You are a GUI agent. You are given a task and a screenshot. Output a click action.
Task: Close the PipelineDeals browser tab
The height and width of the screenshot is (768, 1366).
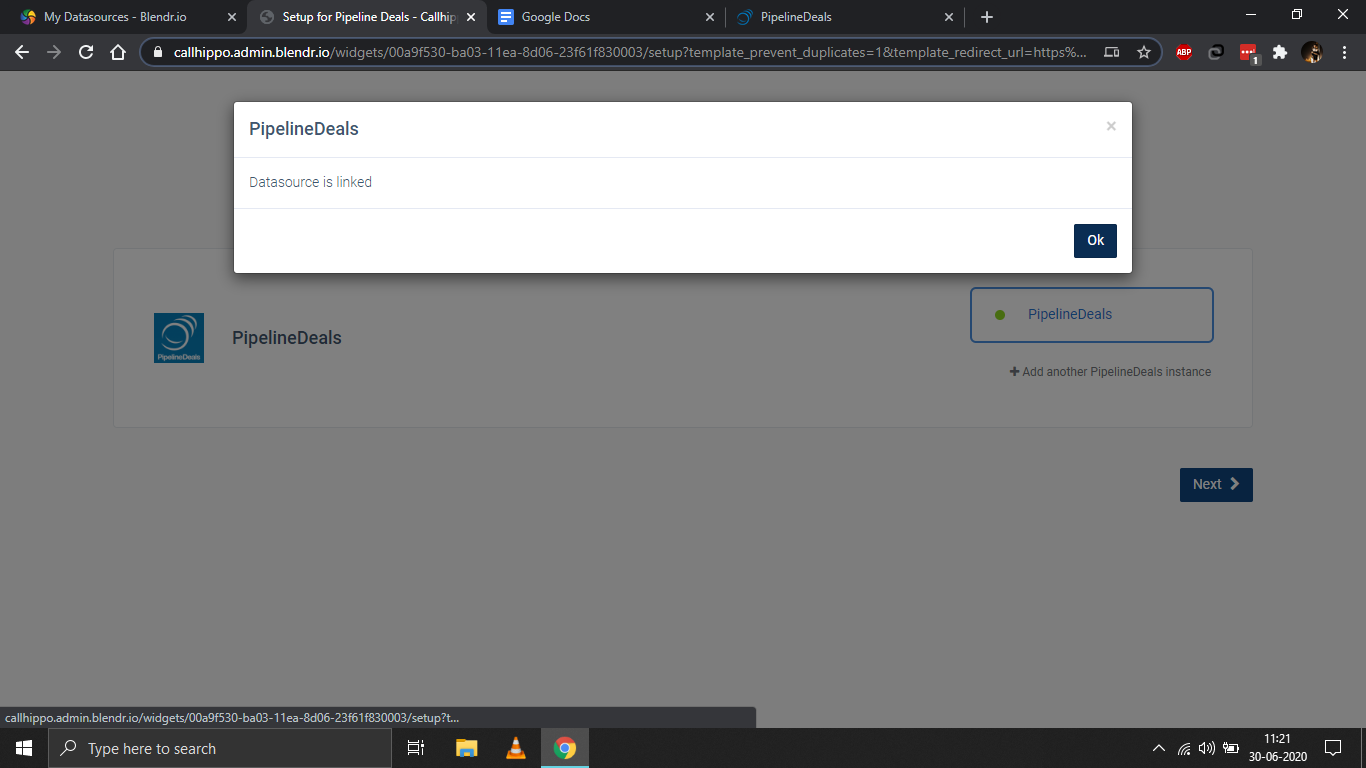(x=949, y=17)
